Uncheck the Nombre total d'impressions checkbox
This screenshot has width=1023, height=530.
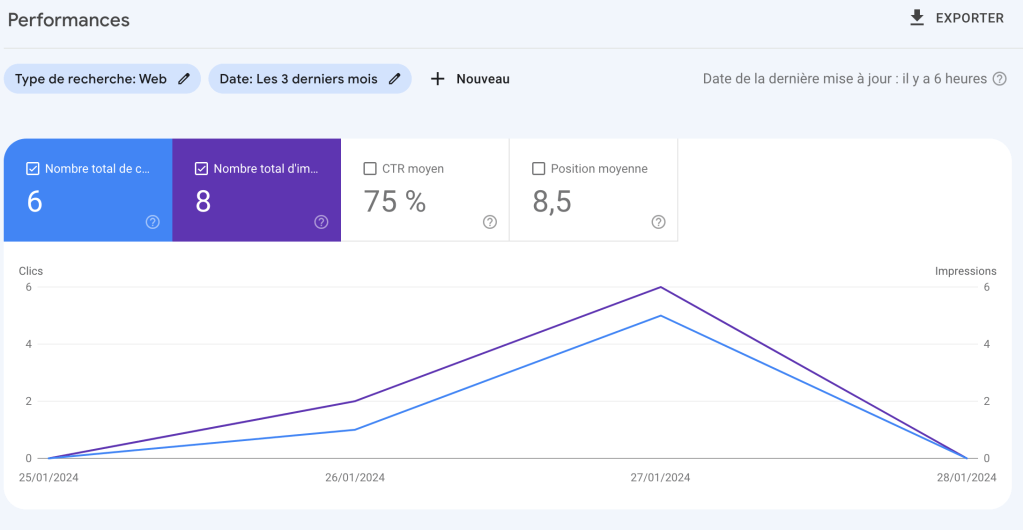pyautogui.click(x=202, y=169)
